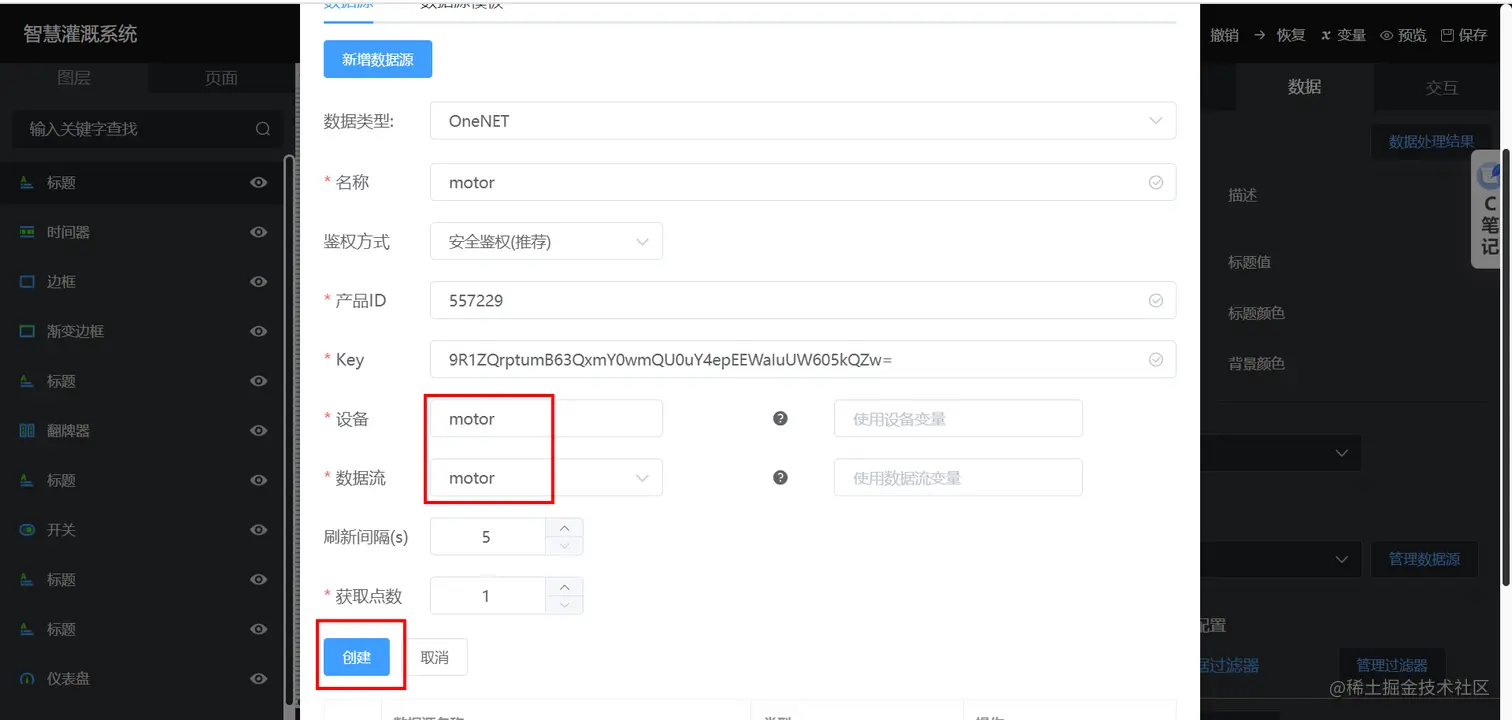This screenshot has width=1512, height=720.
Task: Click validation check icon in Key field
Action: pyautogui.click(x=1156, y=360)
